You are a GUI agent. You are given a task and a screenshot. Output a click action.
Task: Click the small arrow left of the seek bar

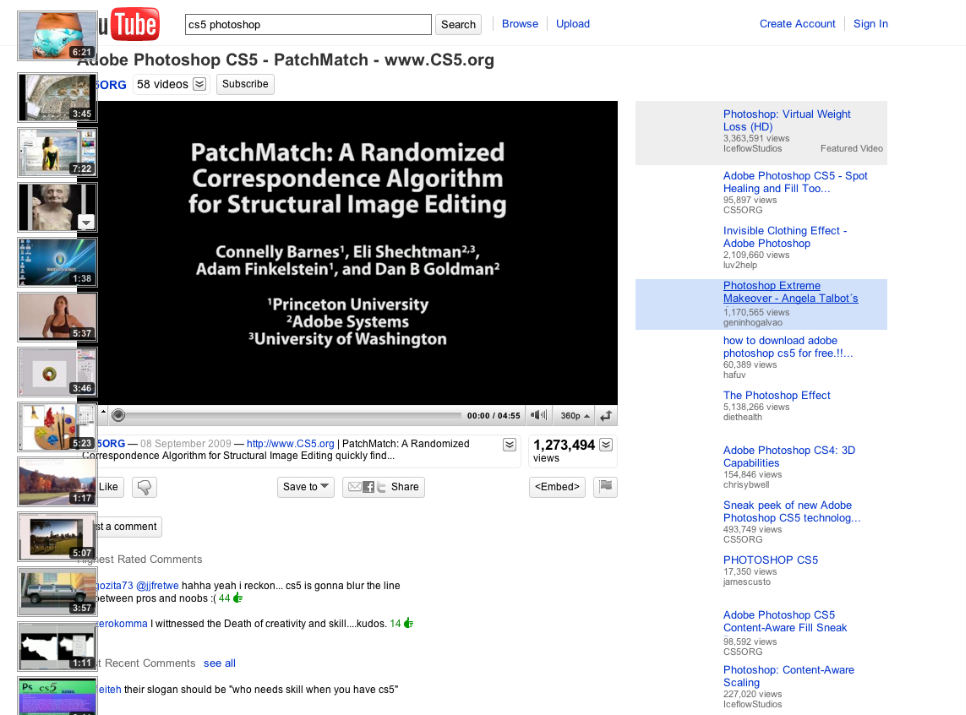[x=104, y=411]
